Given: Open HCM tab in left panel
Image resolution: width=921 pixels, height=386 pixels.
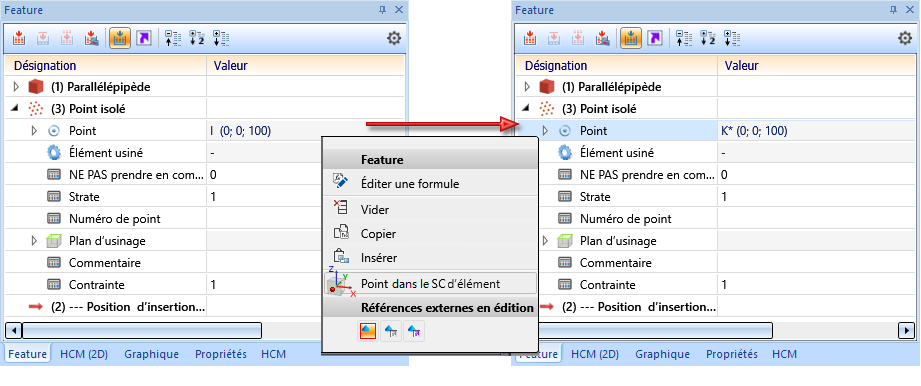Looking at the screenshot, I should click(x=274, y=354).
